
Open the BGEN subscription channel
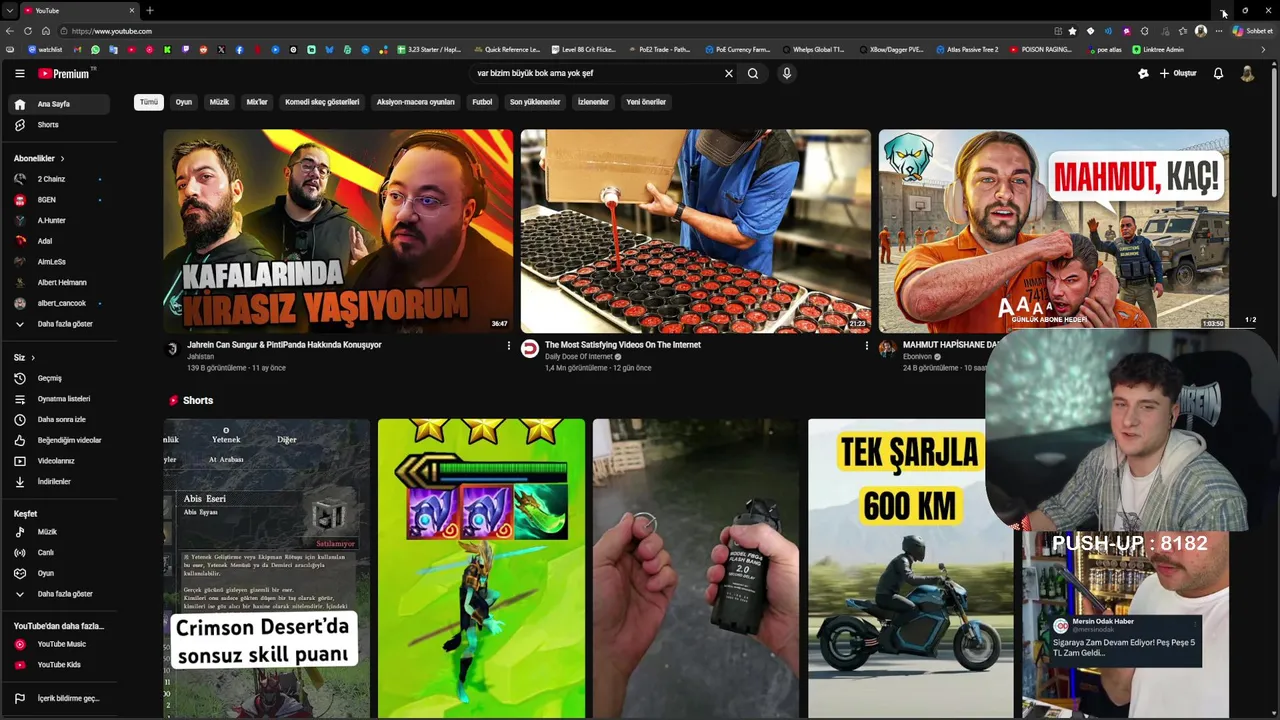coord(58,200)
